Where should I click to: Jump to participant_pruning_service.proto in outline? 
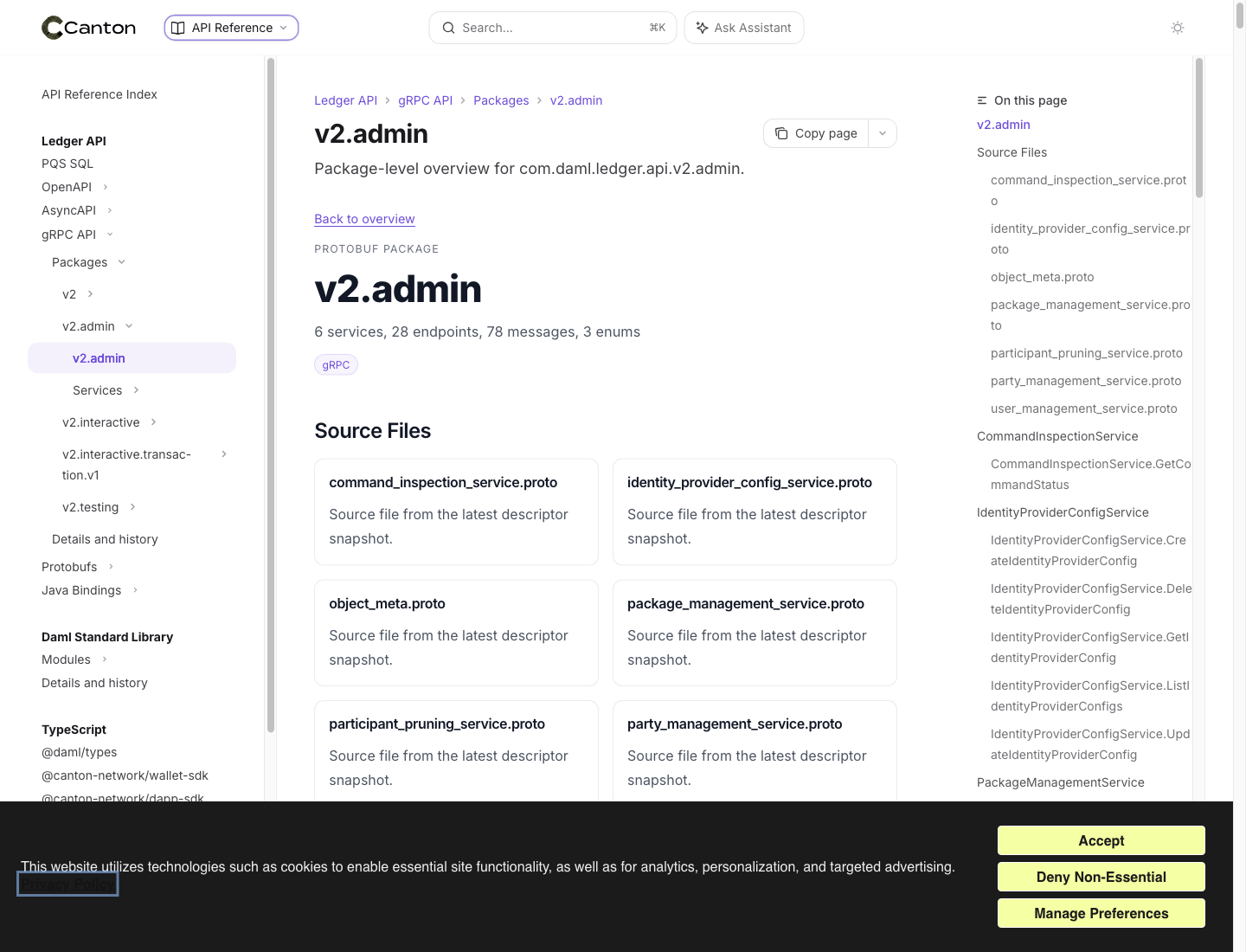click(x=1086, y=353)
